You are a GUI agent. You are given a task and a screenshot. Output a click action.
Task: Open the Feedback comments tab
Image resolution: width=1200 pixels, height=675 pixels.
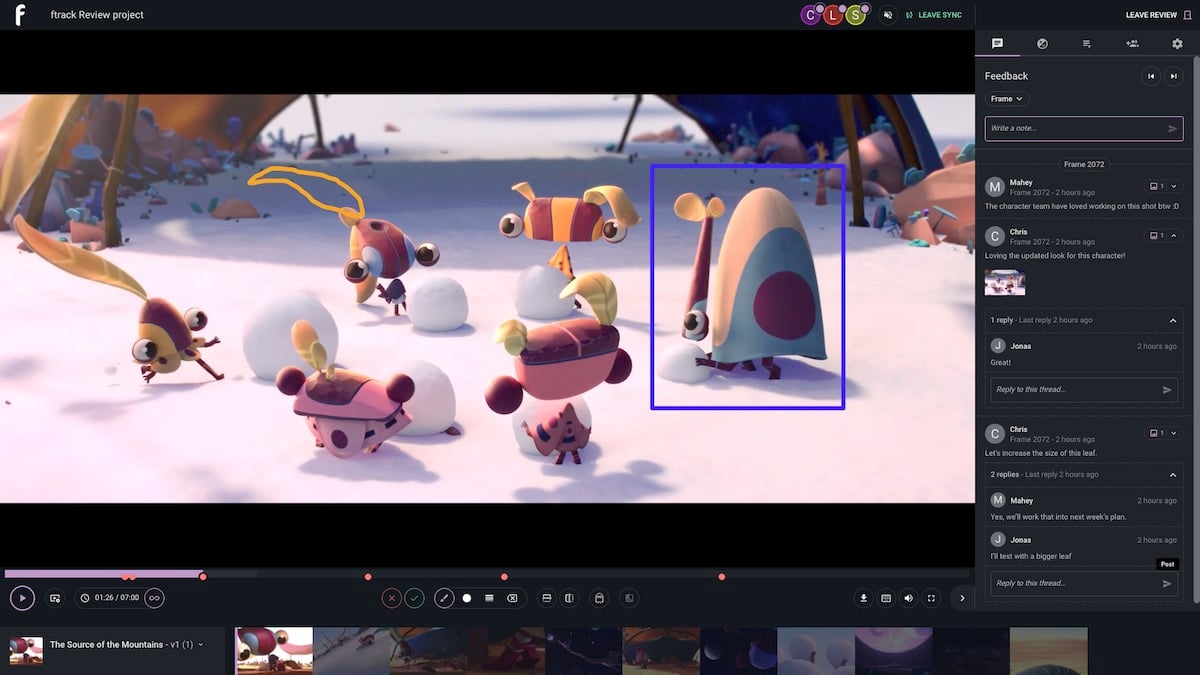997,43
